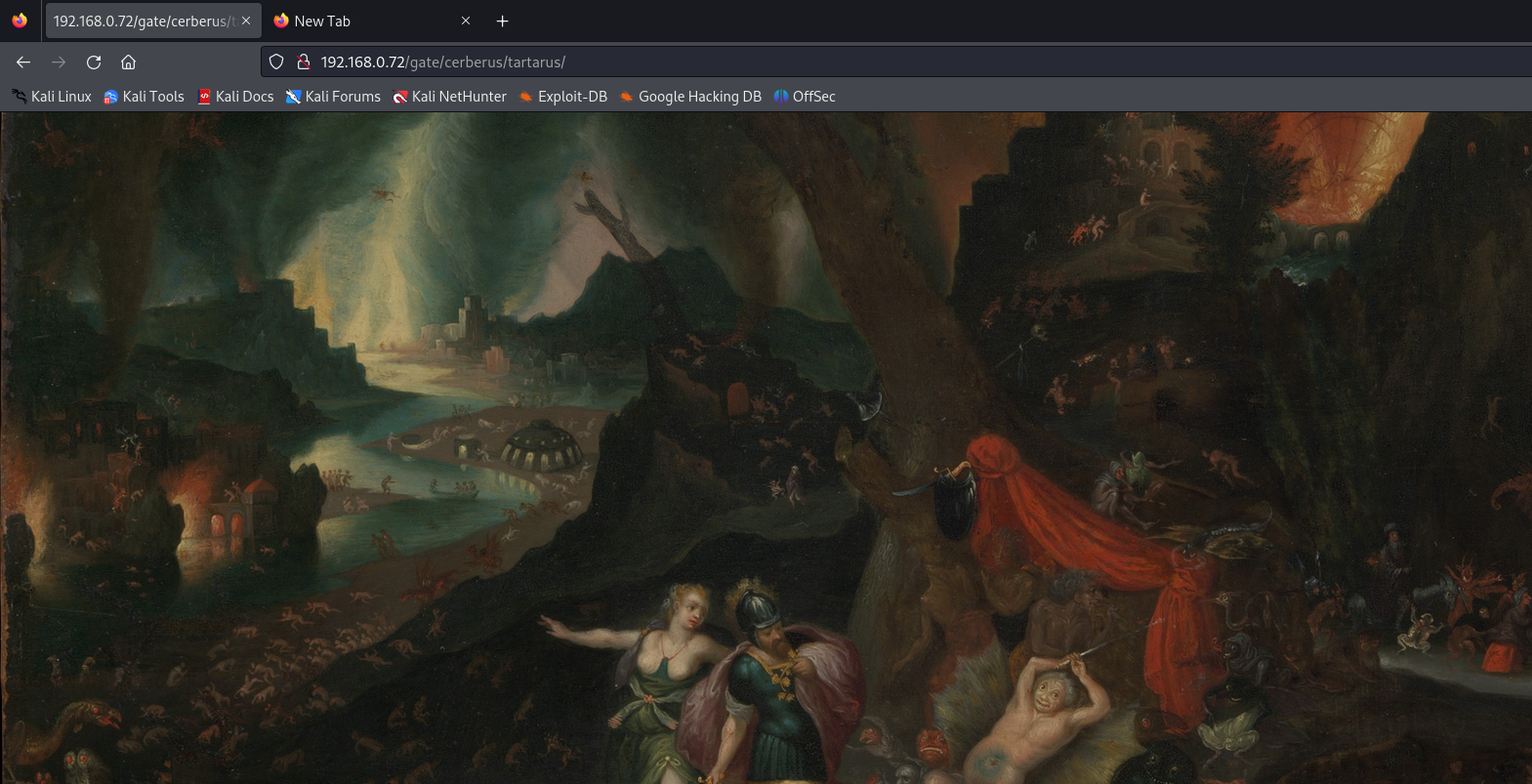The image size is (1532, 784).
Task: Reload the current page
Action: (x=94, y=62)
